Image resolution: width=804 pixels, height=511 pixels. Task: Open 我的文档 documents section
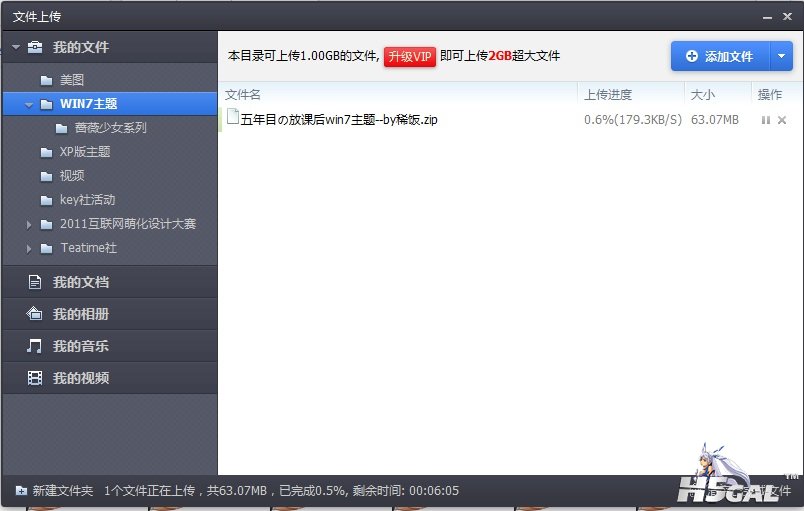pyautogui.click(x=80, y=282)
